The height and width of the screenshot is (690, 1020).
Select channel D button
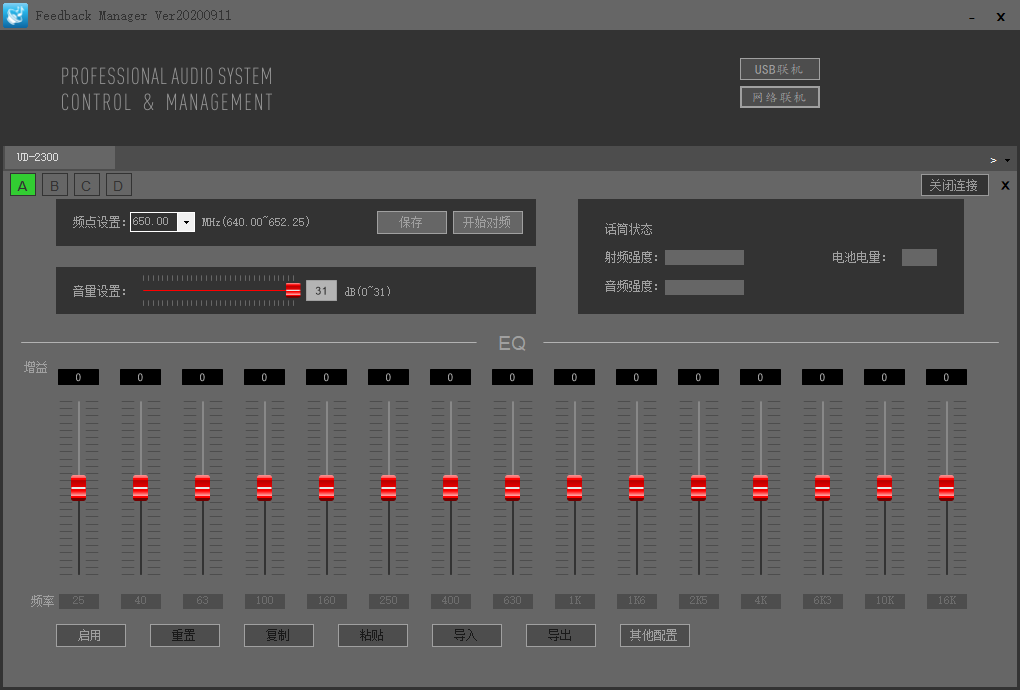[x=118, y=185]
